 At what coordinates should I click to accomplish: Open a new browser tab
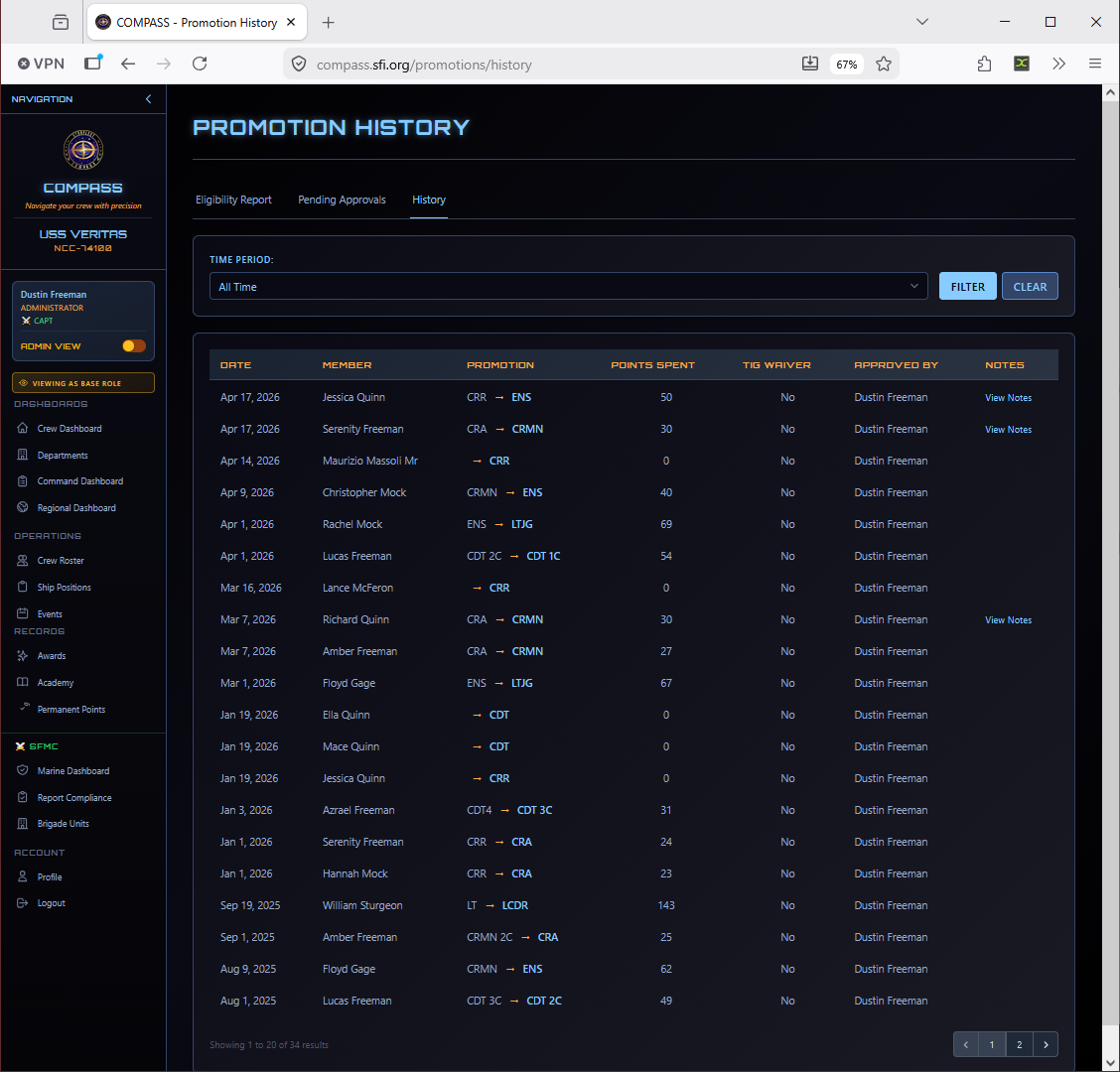pos(328,22)
